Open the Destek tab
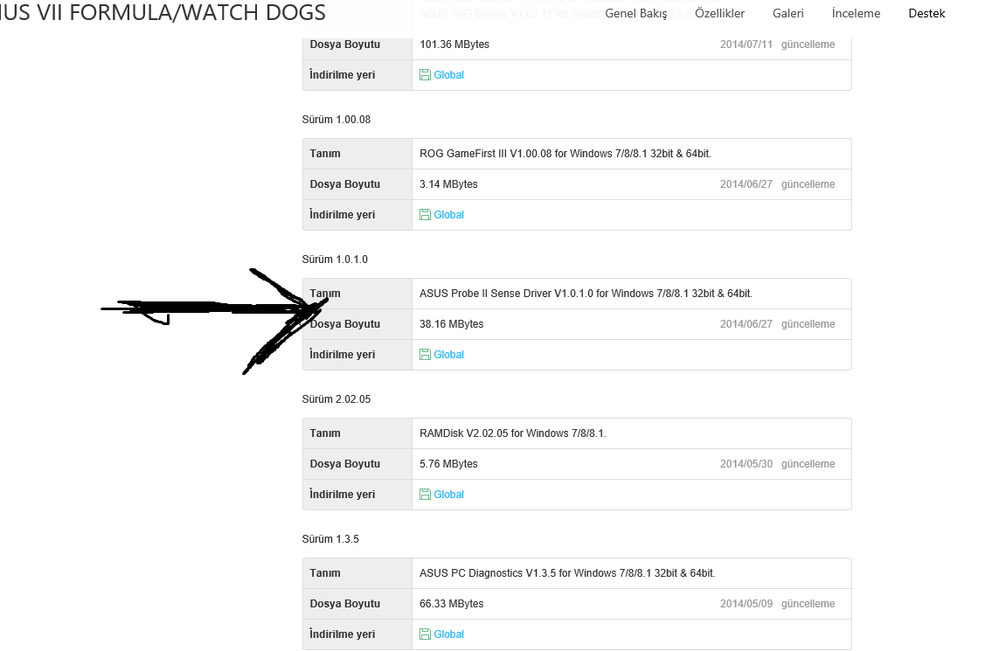 click(x=926, y=13)
